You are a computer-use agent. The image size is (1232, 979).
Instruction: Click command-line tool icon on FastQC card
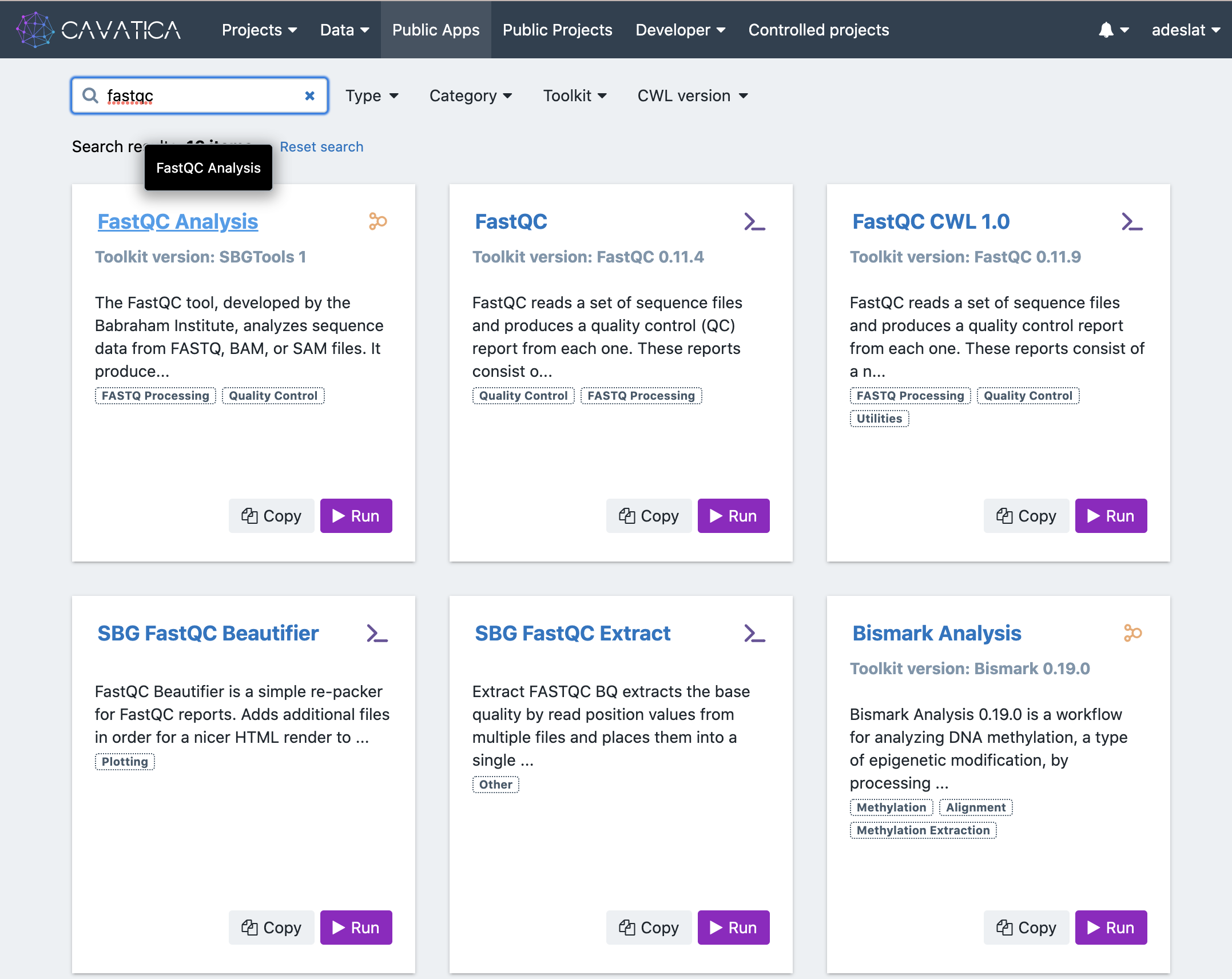tap(754, 221)
